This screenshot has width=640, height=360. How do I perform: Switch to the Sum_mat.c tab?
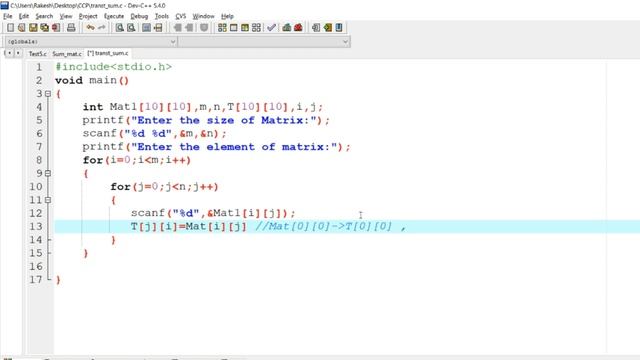coord(67,54)
